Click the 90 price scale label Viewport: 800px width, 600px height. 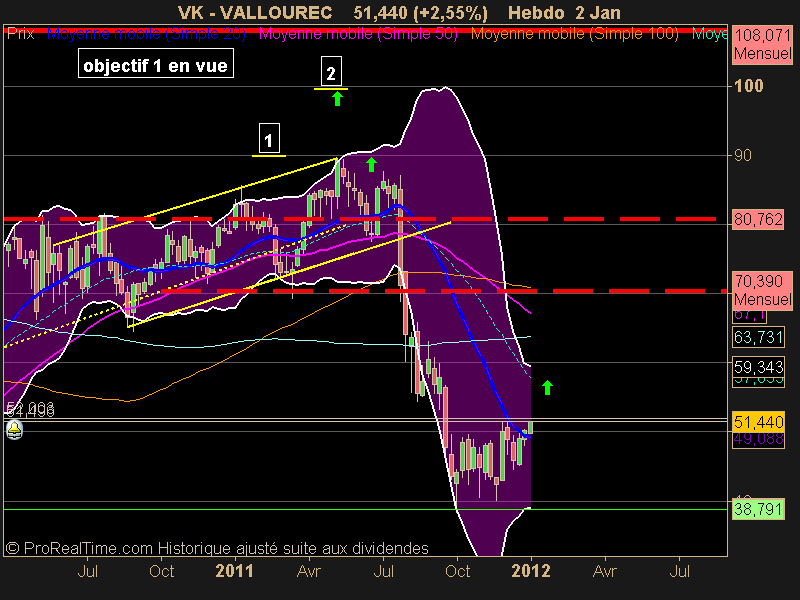[x=743, y=155]
